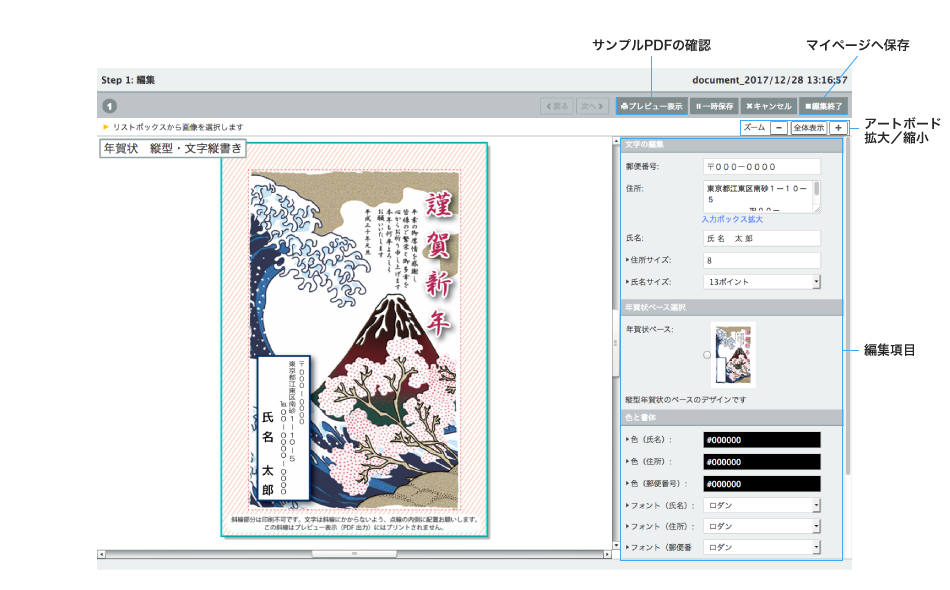
Task: Click the canvas vertical scrollbar up arrow
Action: [x=616, y=141]
